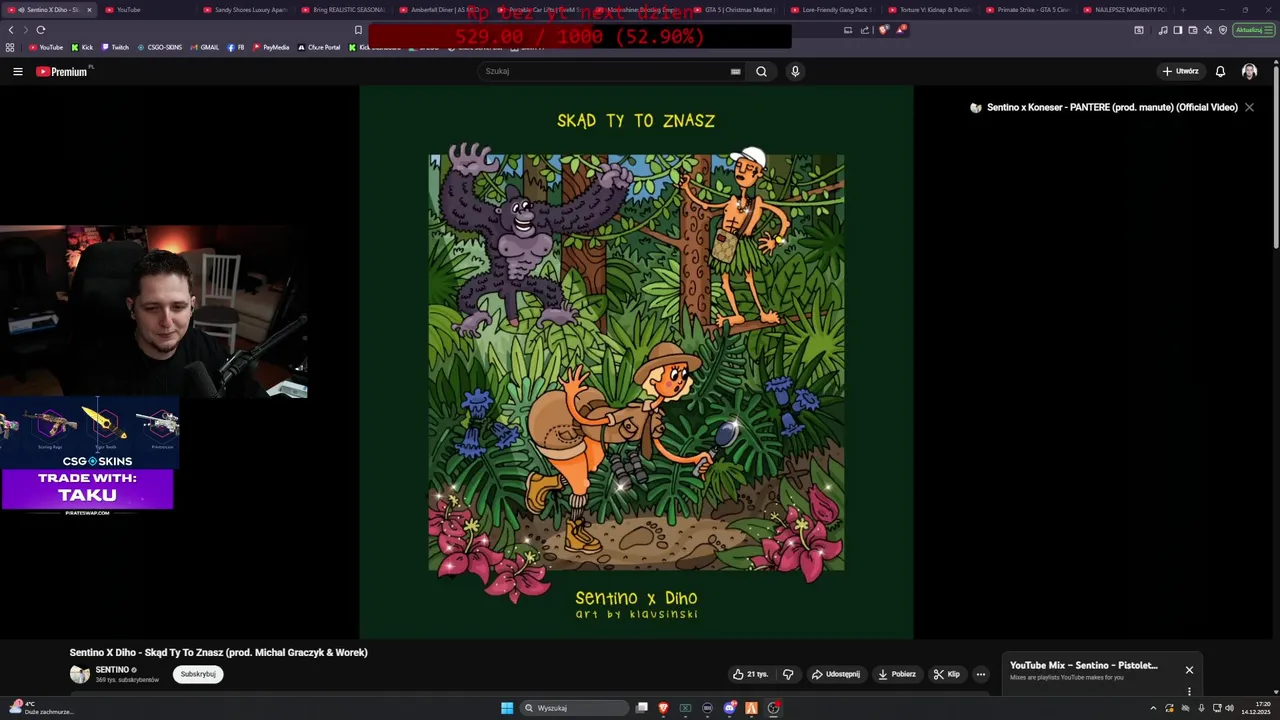Toggle browser sidebar panel
Screen dimensions: 1280x720
tap(1178, 30)
